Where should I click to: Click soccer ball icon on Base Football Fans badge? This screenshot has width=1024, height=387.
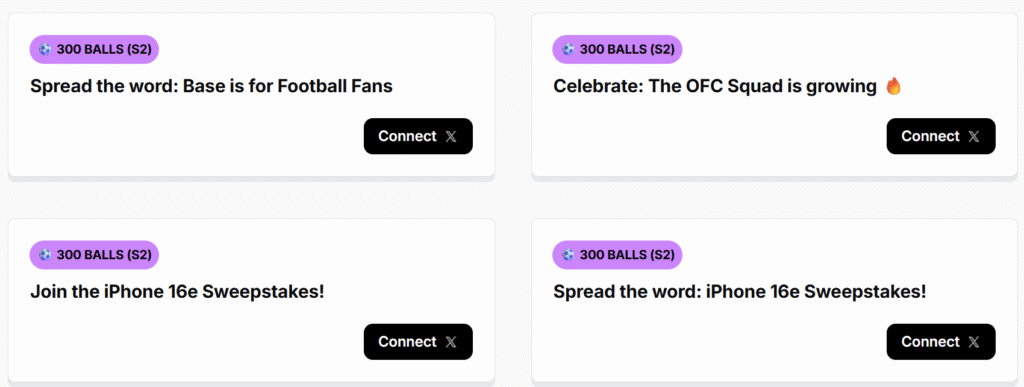44,50
